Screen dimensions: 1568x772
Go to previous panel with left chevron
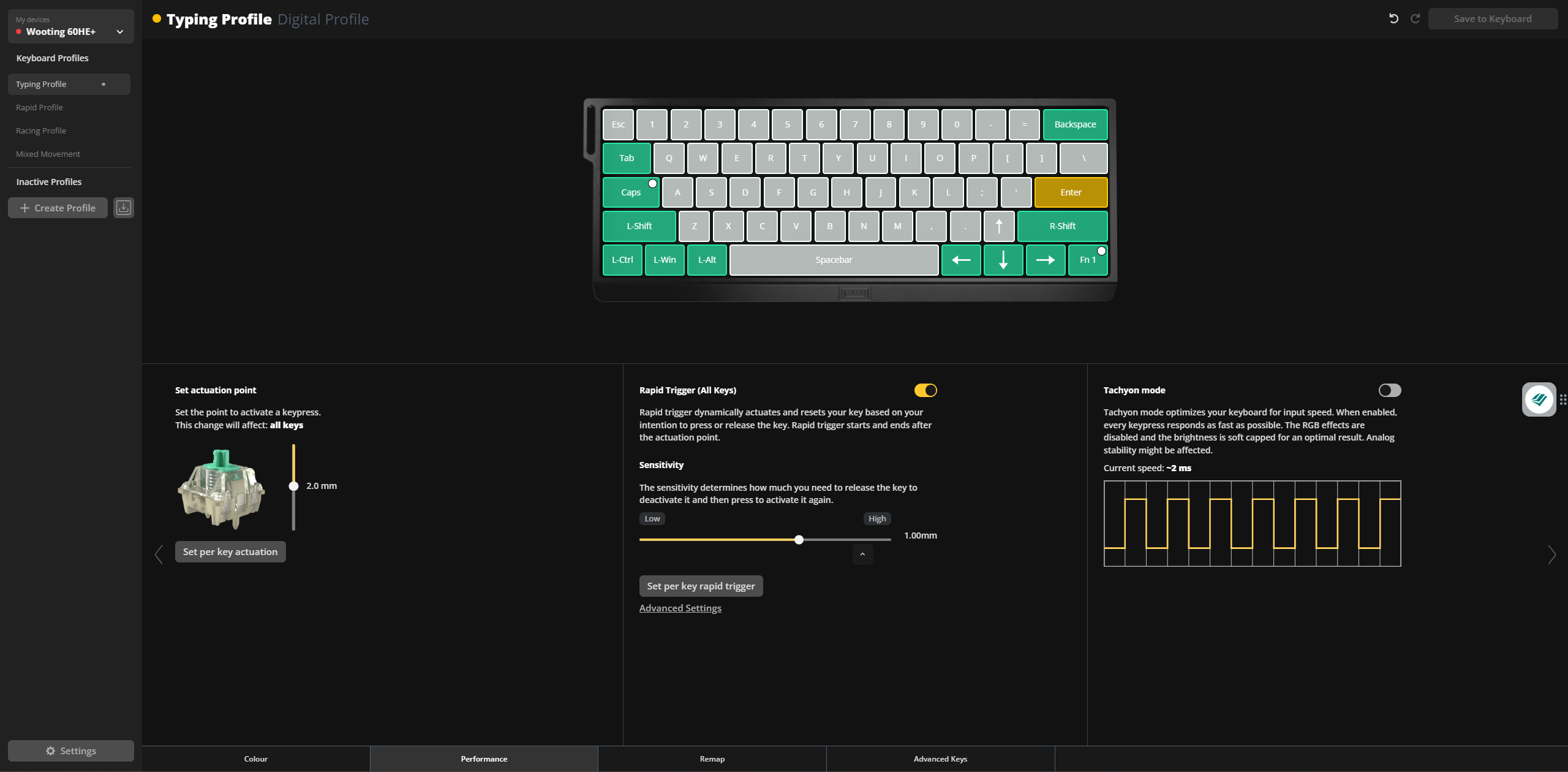159,554
